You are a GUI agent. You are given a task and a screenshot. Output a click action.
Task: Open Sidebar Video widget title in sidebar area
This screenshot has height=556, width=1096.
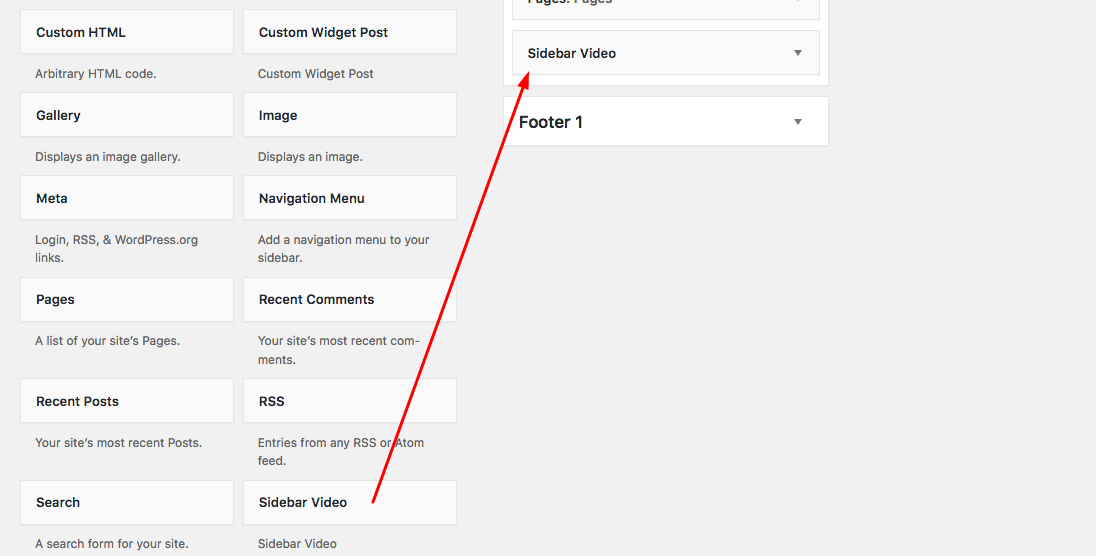point(572,53)
